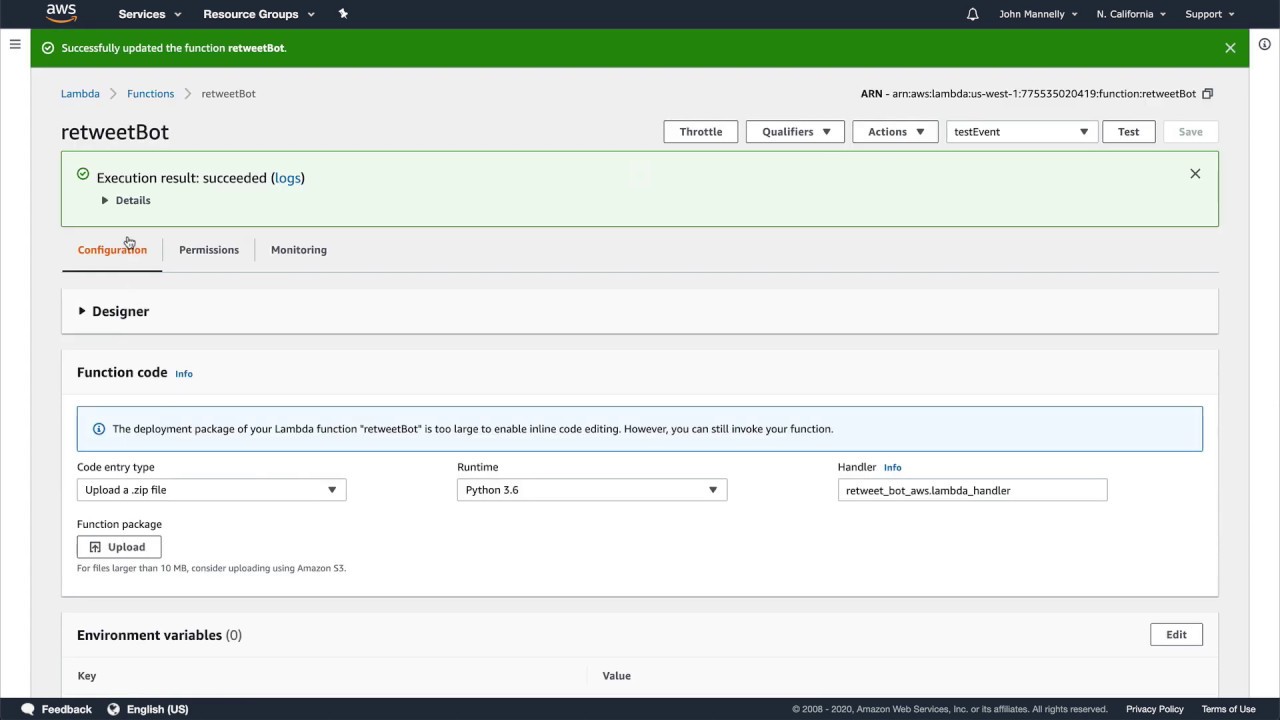The width and height of the screenshot is (1280, 720).
Task: Open the testEvent selector dropdown
Action: 1022,132
